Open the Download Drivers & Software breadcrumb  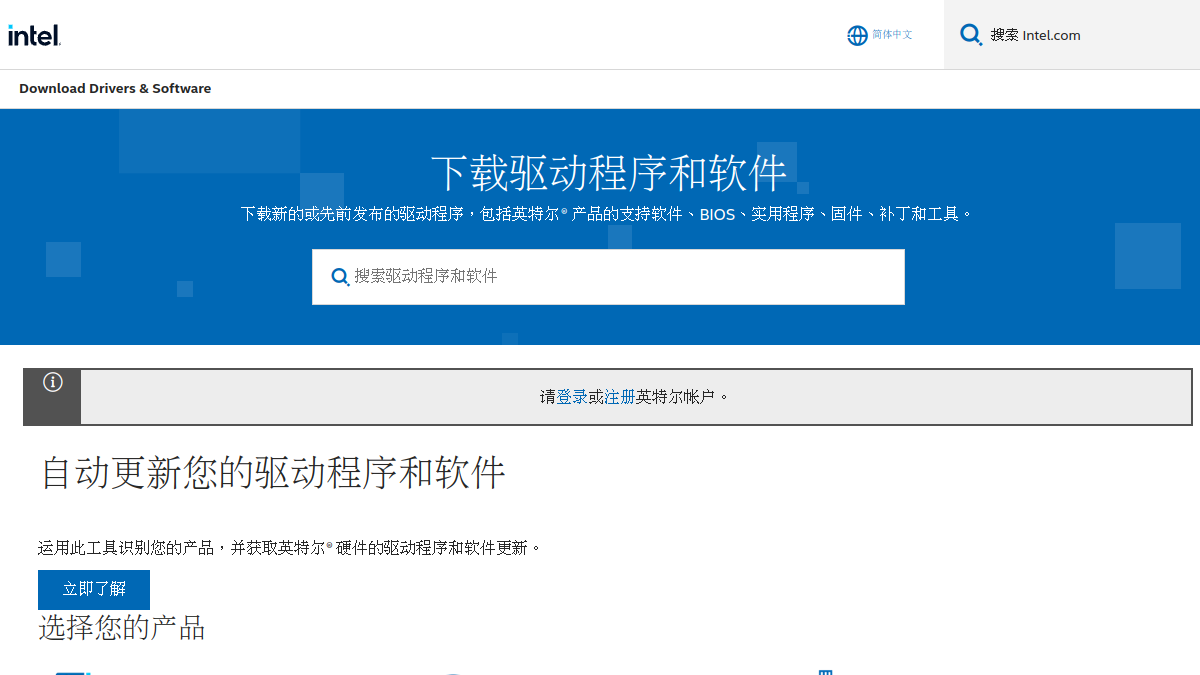[115, 88]
